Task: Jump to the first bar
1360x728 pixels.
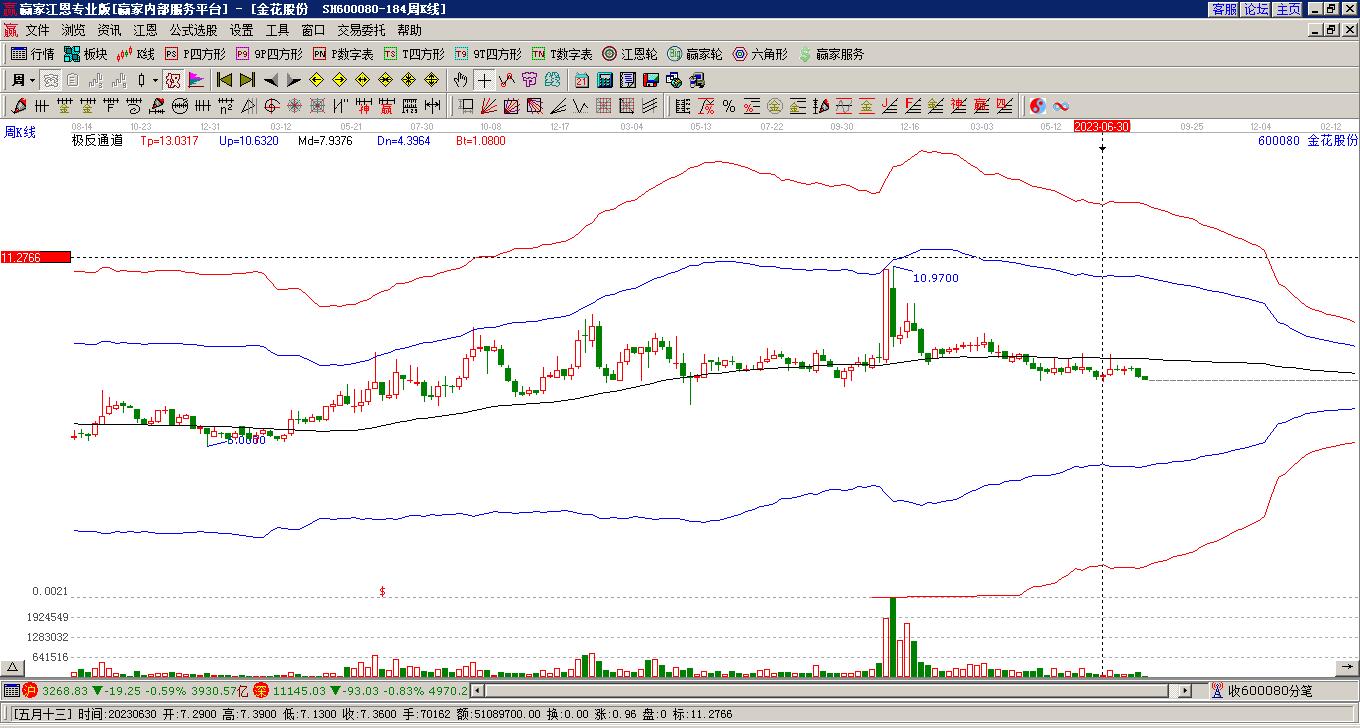Action: 224,80
